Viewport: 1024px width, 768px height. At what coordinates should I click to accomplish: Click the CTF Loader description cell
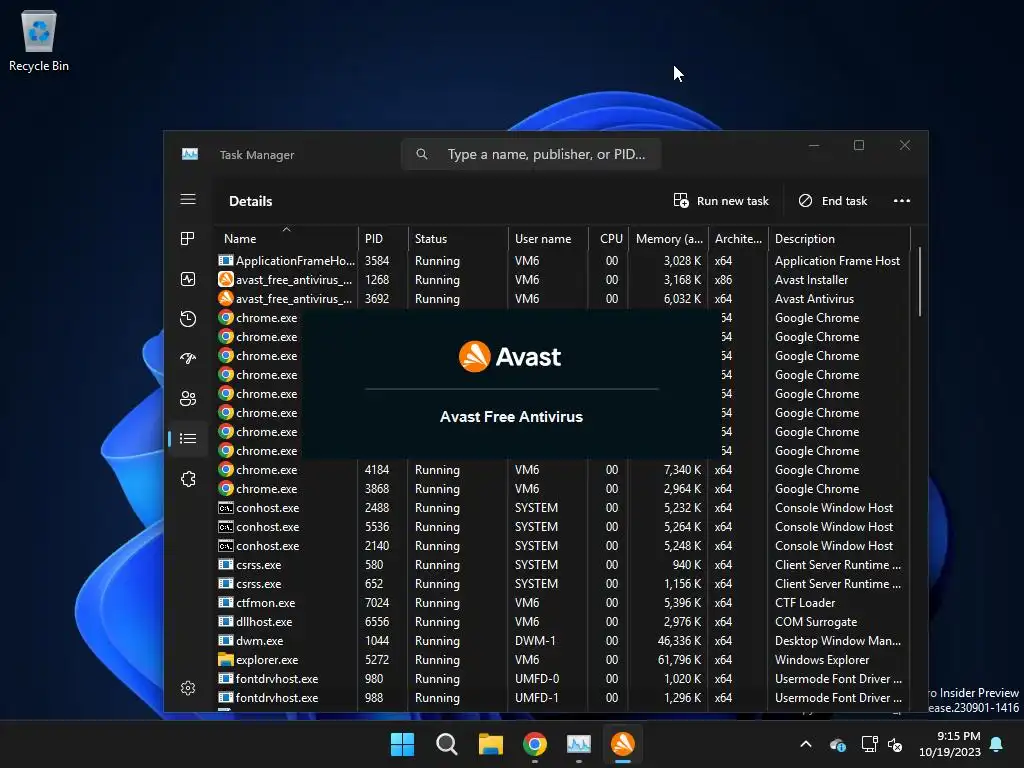(x=805, y=603)
